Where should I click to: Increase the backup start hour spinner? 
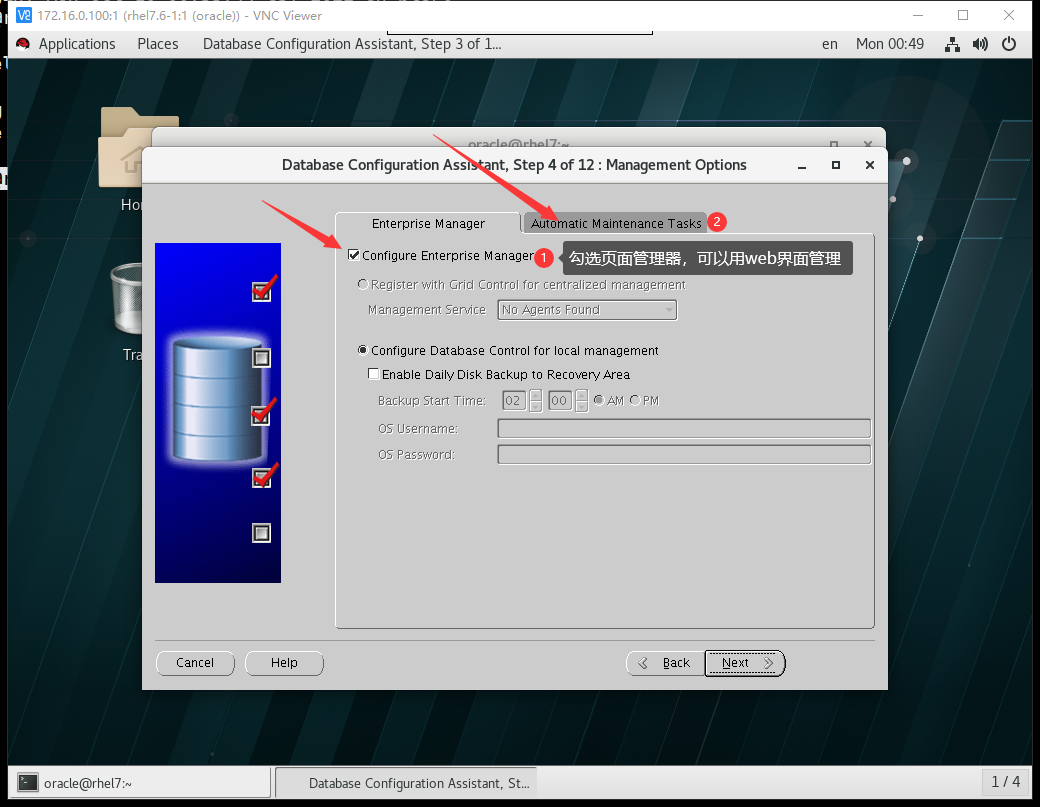tap(536, 396)
